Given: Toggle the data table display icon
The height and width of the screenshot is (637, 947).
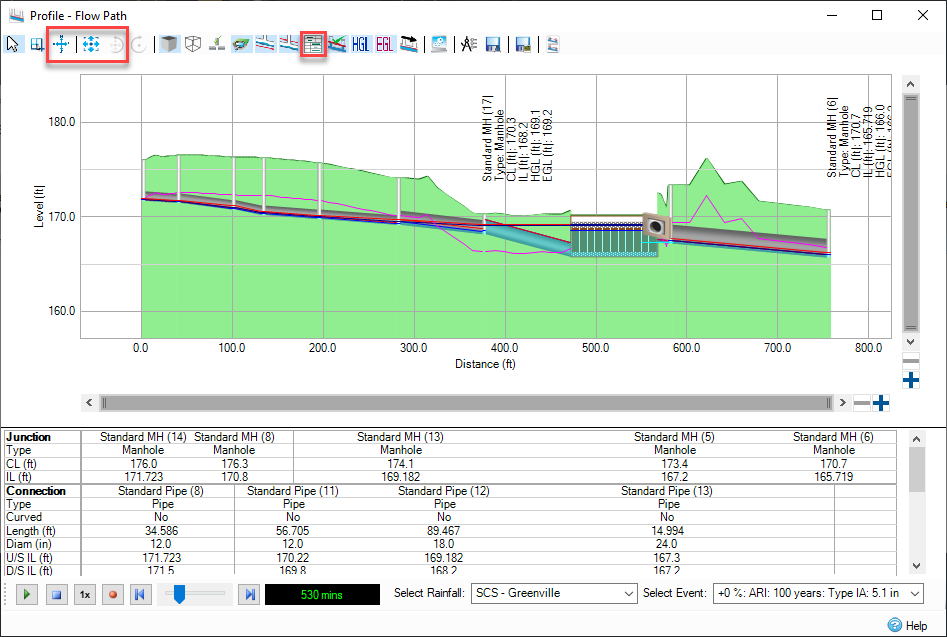Looking at the screenshot, I should pyautogui.click(x=313, y=44).
